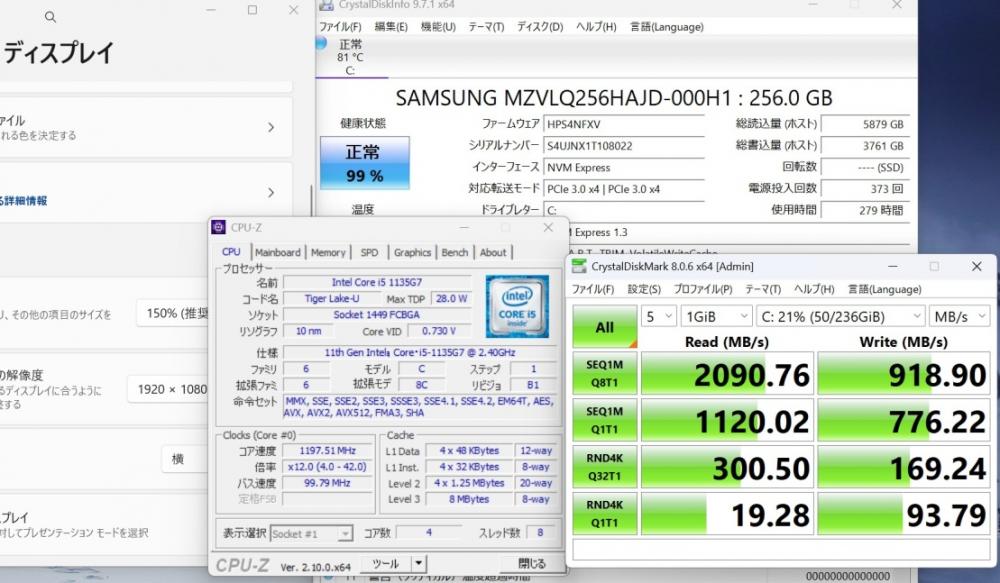Switch to the CPU tab in CPU-Z
The width and height of the screenshot is (1000, 583).
(231, 252)
